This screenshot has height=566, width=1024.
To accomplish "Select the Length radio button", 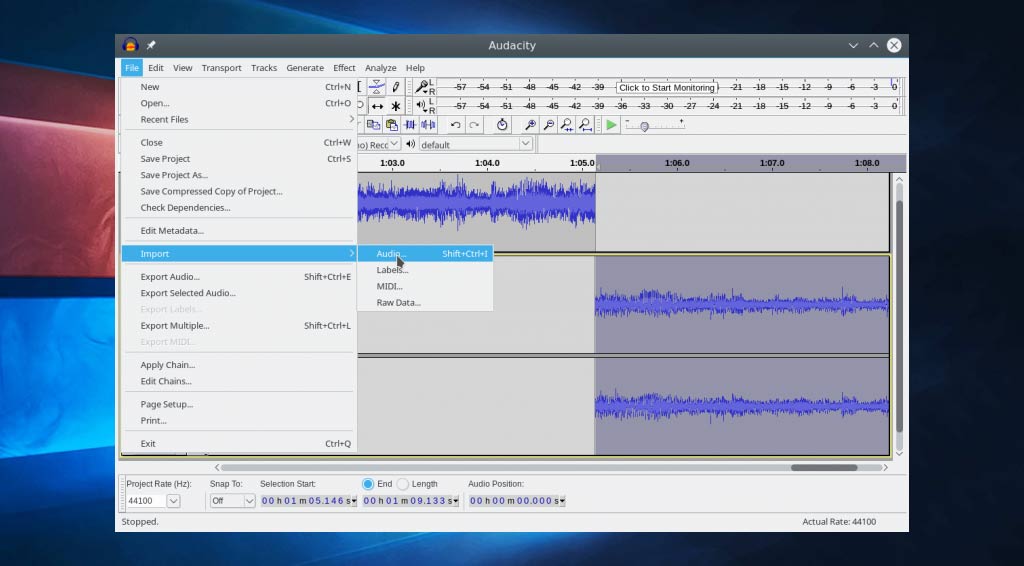I will [x=403, y=484].
